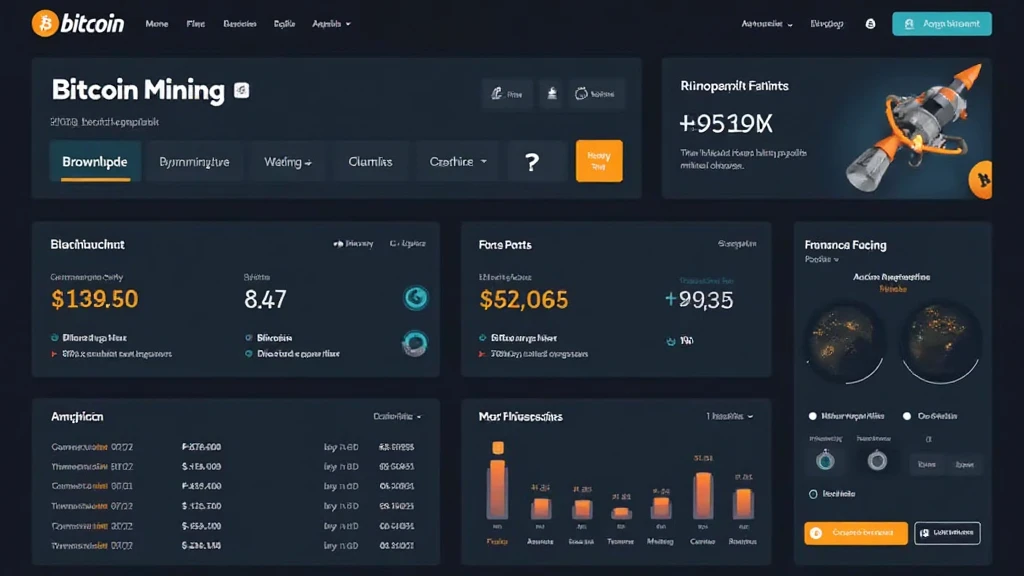The width and height of the screenshot is (1024, 576).
Task: Click the teal ring icon below the 8.47 circle icon
Action: point(415,343)
